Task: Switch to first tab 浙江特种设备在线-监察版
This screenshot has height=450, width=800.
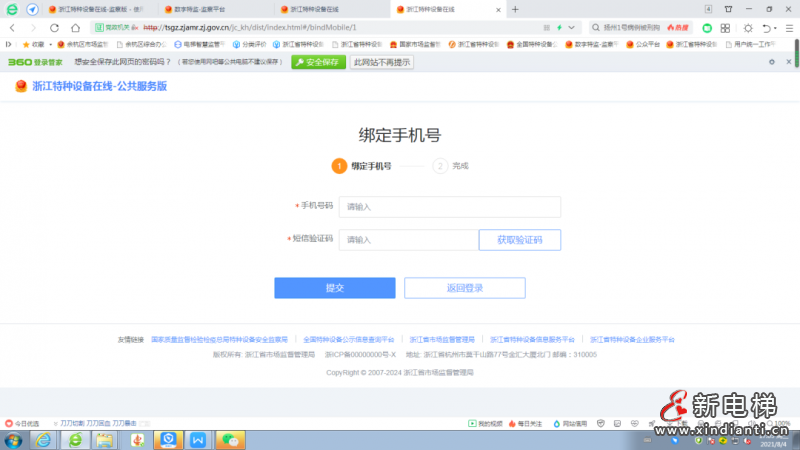Action: (x=97, y=9)
